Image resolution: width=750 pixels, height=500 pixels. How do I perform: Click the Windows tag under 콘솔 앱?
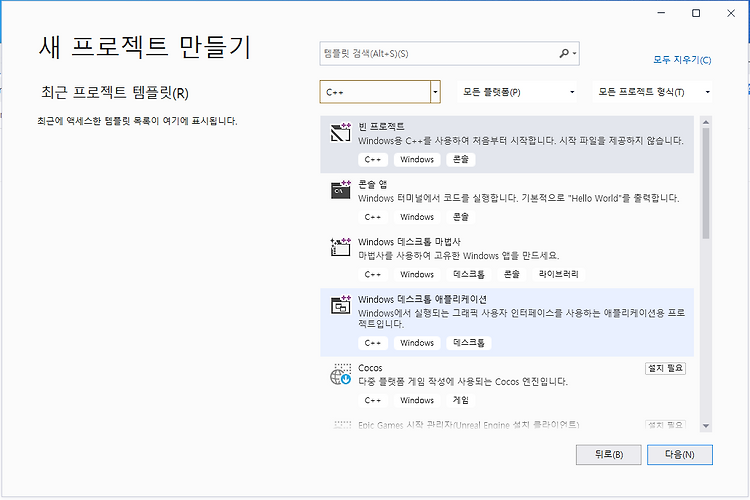(x=417, y=217)
